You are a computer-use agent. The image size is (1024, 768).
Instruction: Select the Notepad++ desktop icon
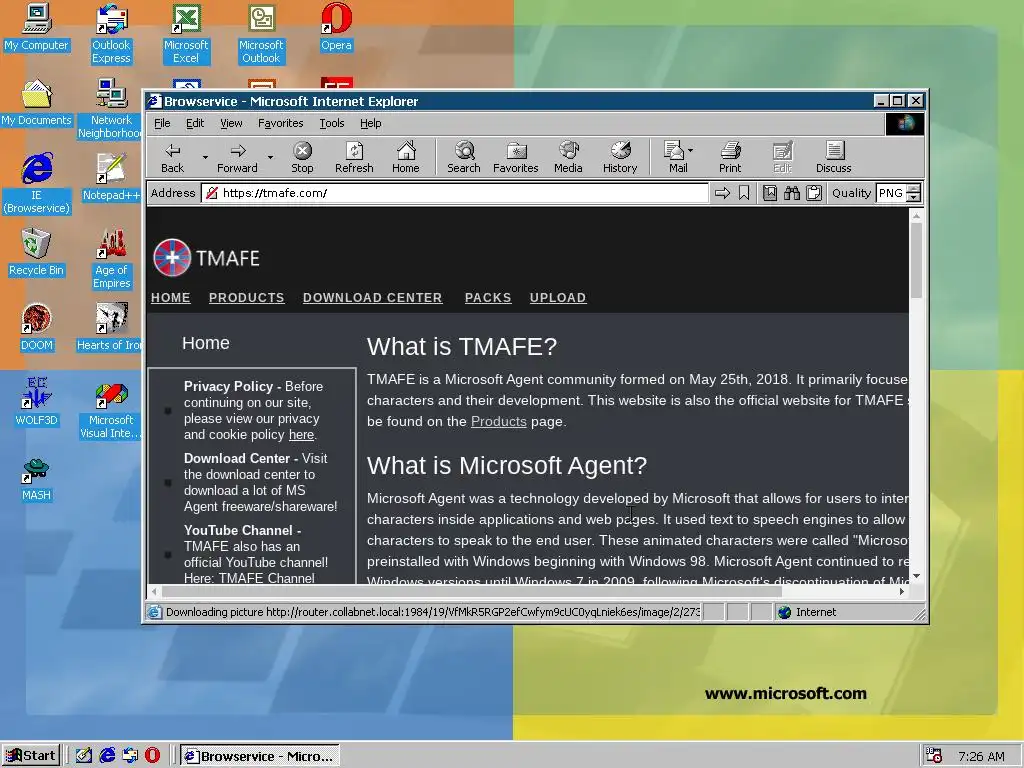point(111,178)
